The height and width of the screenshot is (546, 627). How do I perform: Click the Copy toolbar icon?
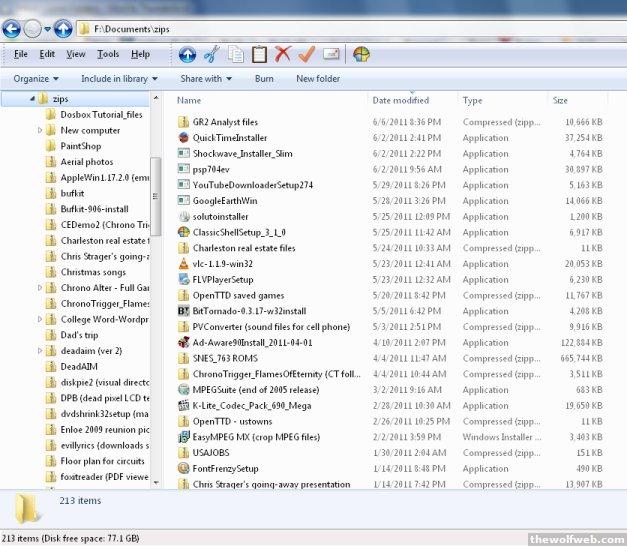(x=235, y=54)
